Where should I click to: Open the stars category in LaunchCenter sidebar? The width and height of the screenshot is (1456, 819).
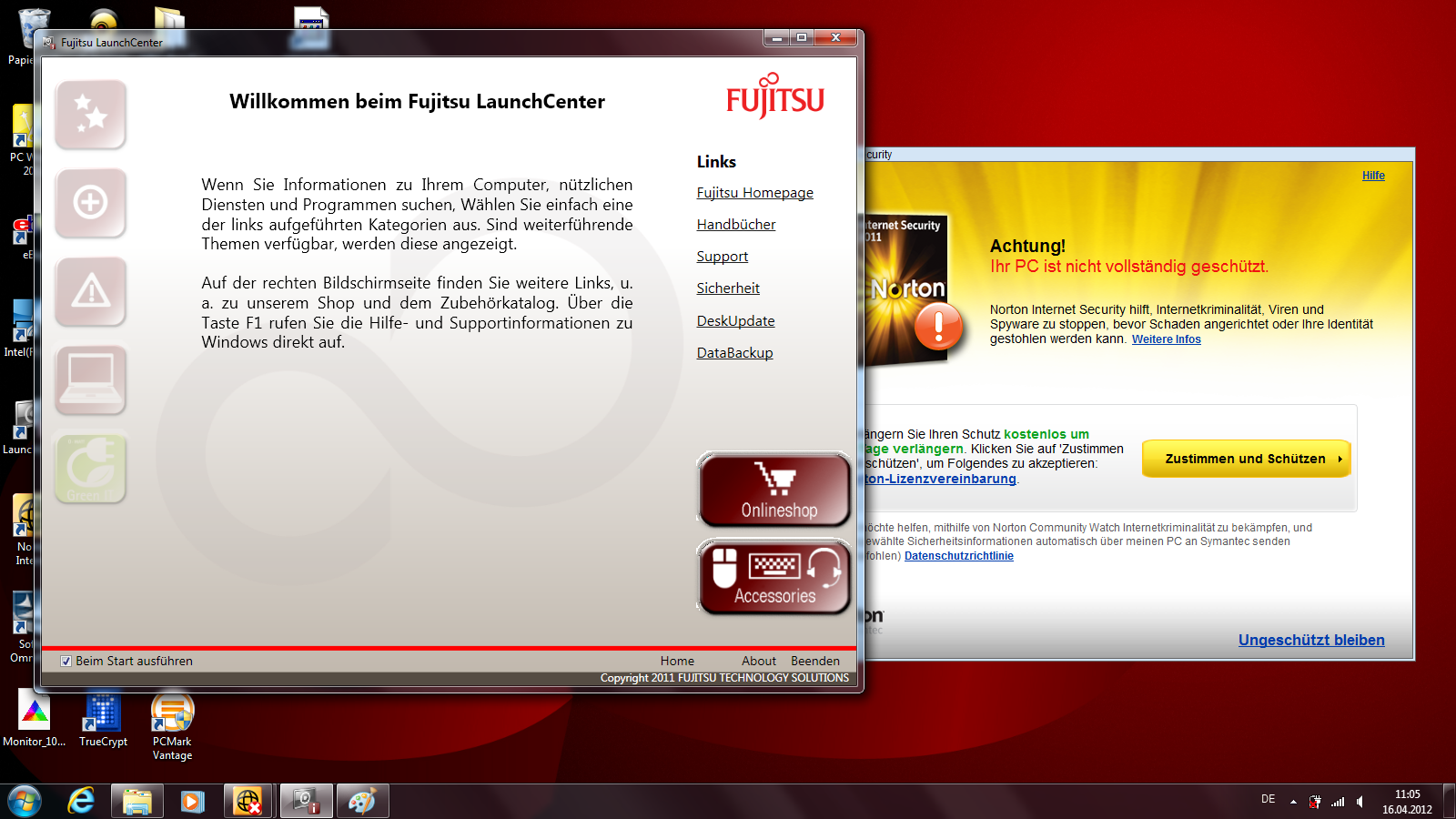[90, 115]
